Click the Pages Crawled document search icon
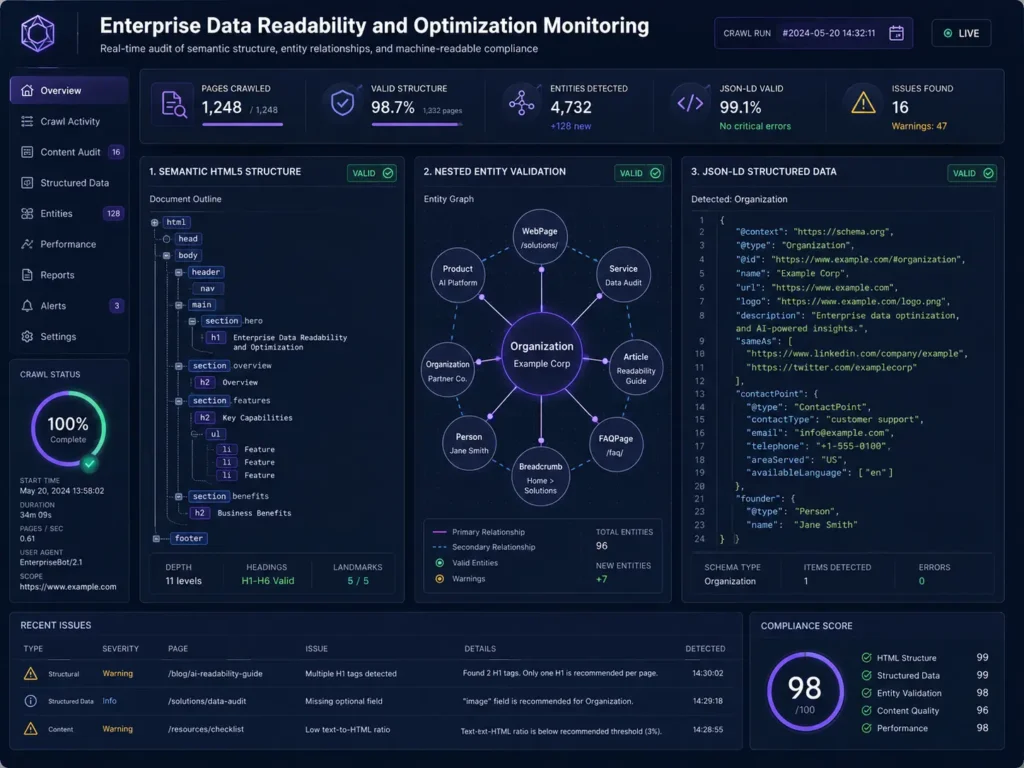 (x=173, y=104)
